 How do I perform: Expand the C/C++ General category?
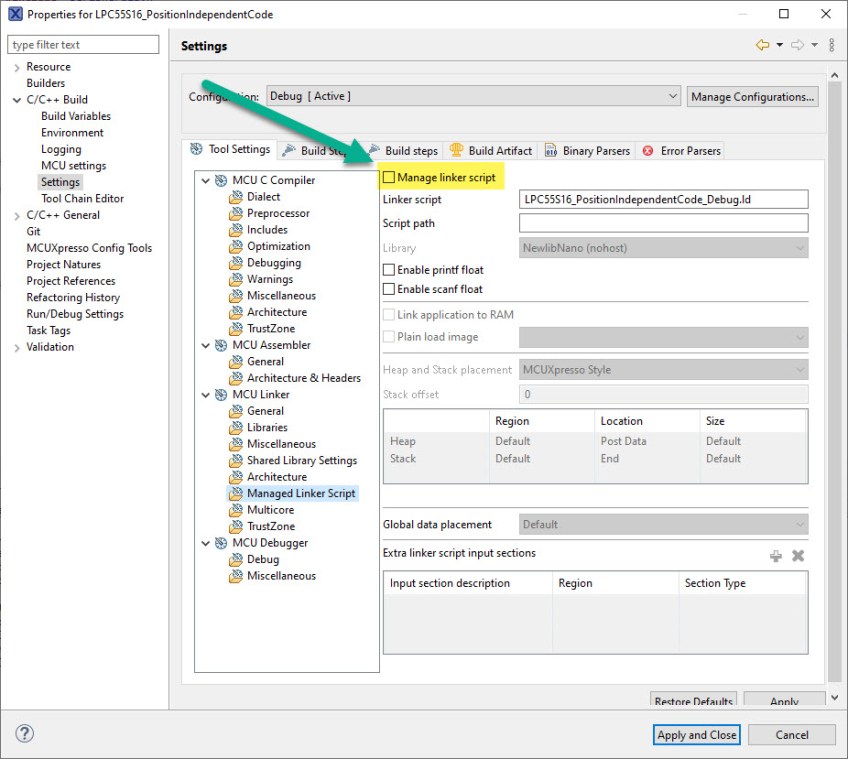point(17,215)
